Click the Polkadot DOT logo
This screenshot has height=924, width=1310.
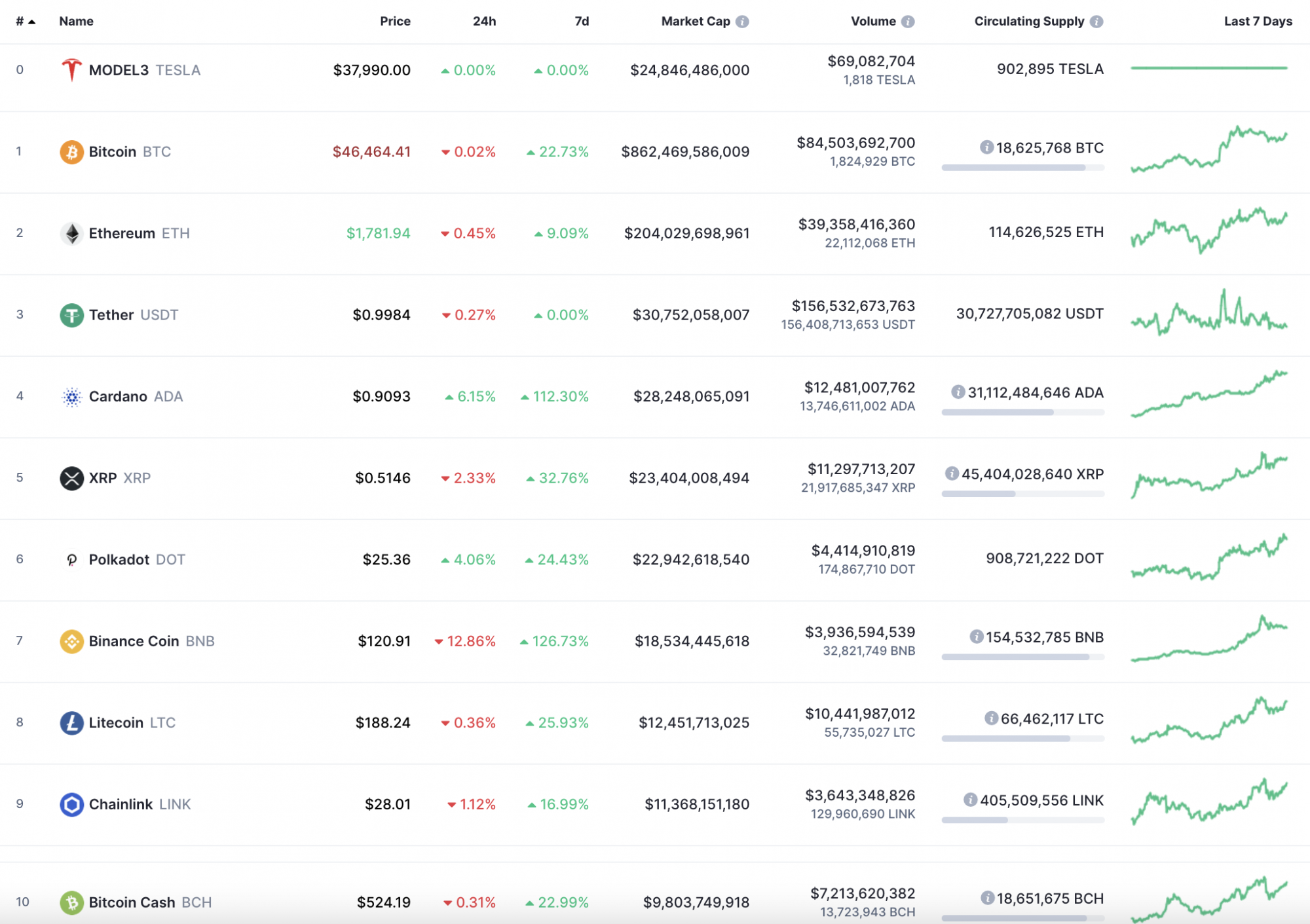[x=72, y=559]
